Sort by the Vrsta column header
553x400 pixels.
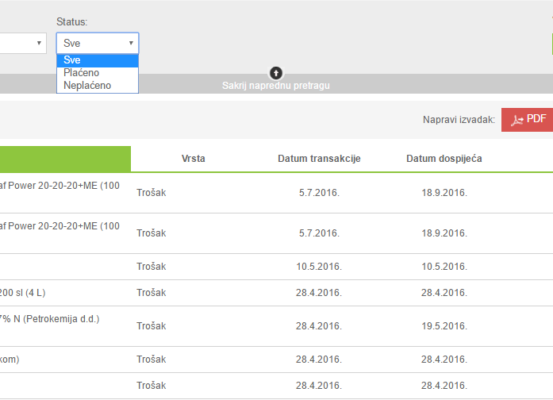pyautogui.click(x=193, y=158)
